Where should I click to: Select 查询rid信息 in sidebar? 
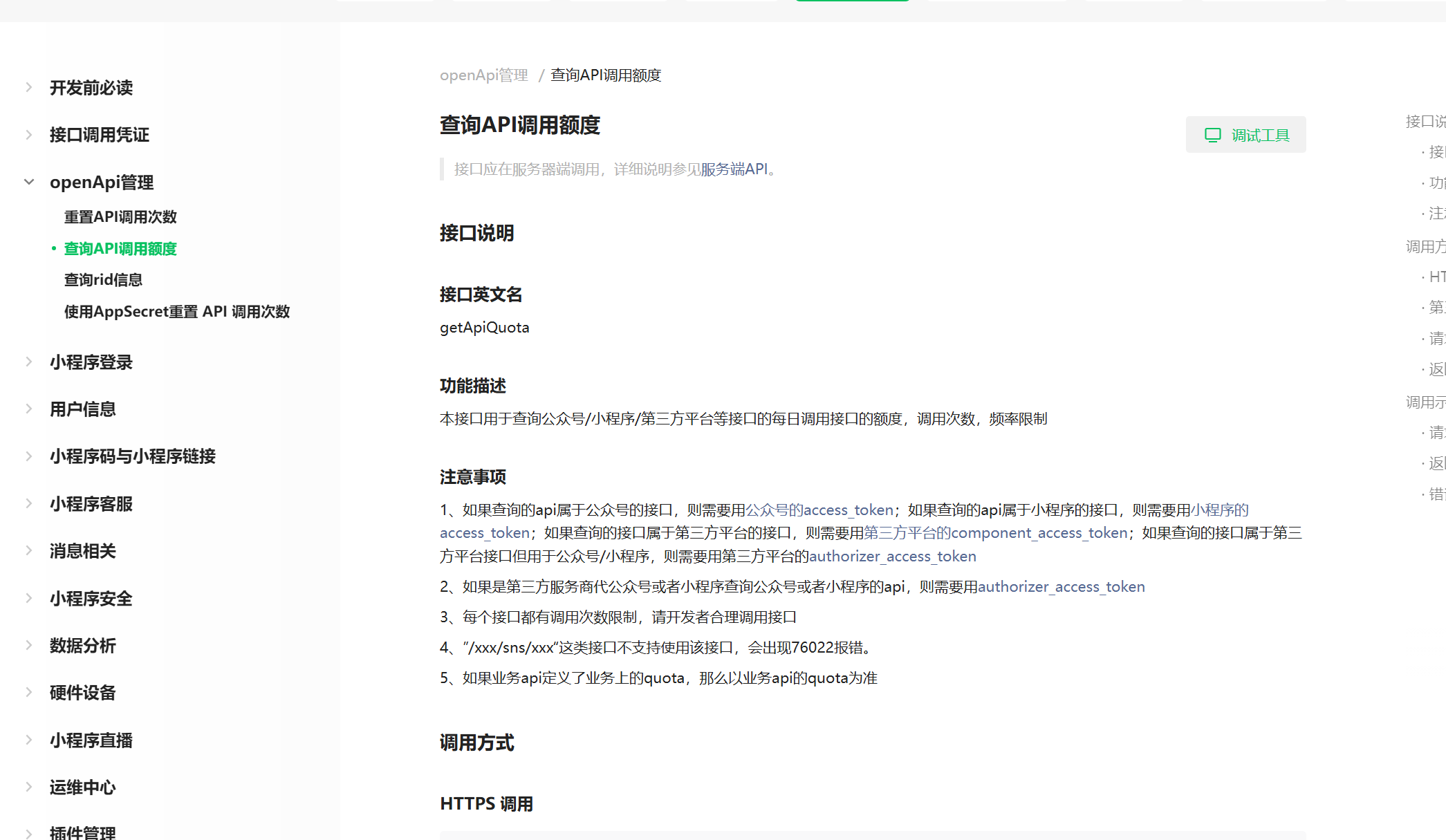103,280
